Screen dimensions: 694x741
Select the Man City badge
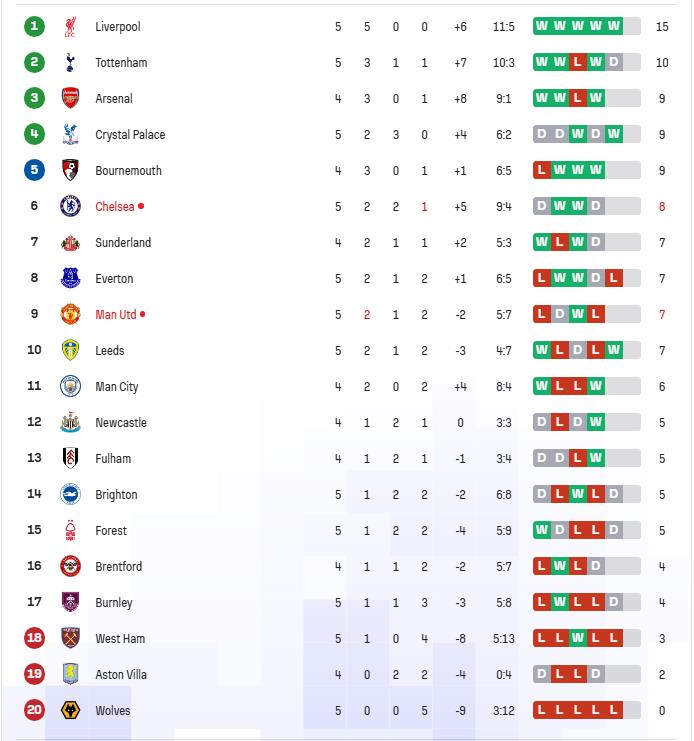pos(70,386)
